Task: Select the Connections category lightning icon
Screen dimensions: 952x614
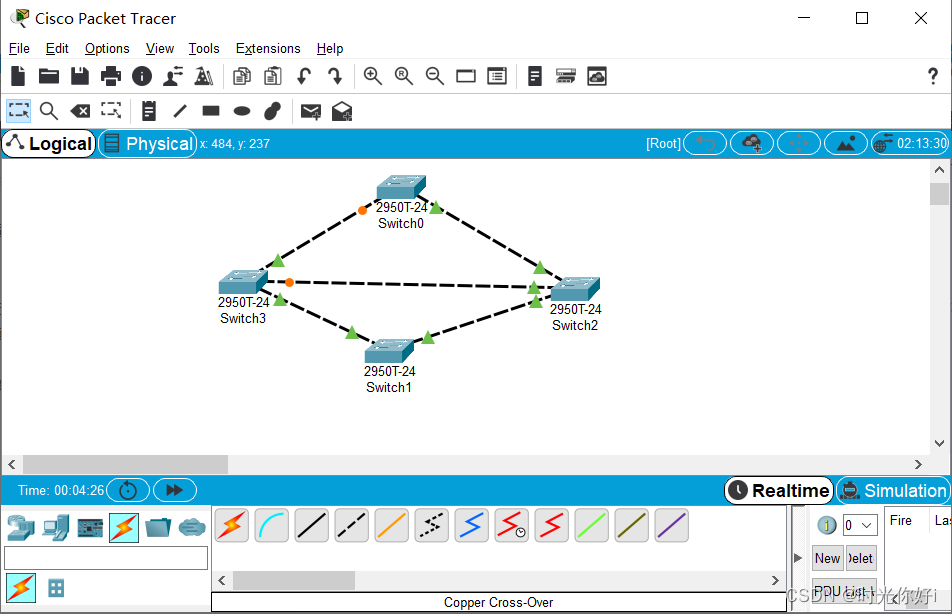Action: point(124,527)
